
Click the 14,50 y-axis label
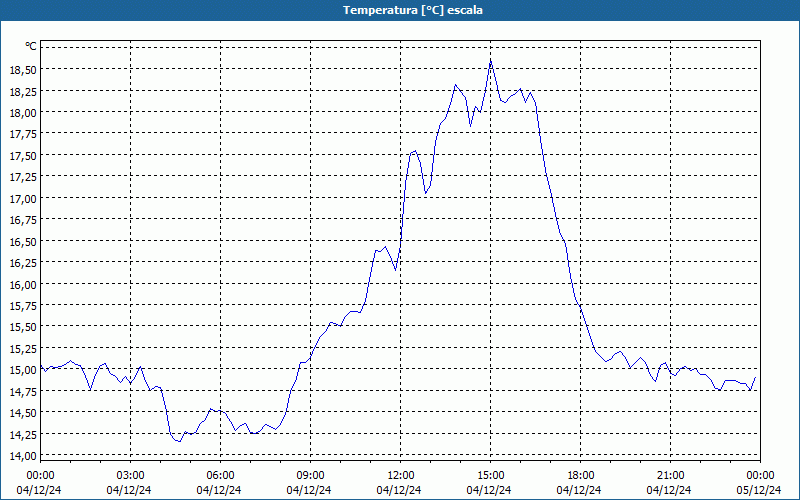(x=23, y=412)
